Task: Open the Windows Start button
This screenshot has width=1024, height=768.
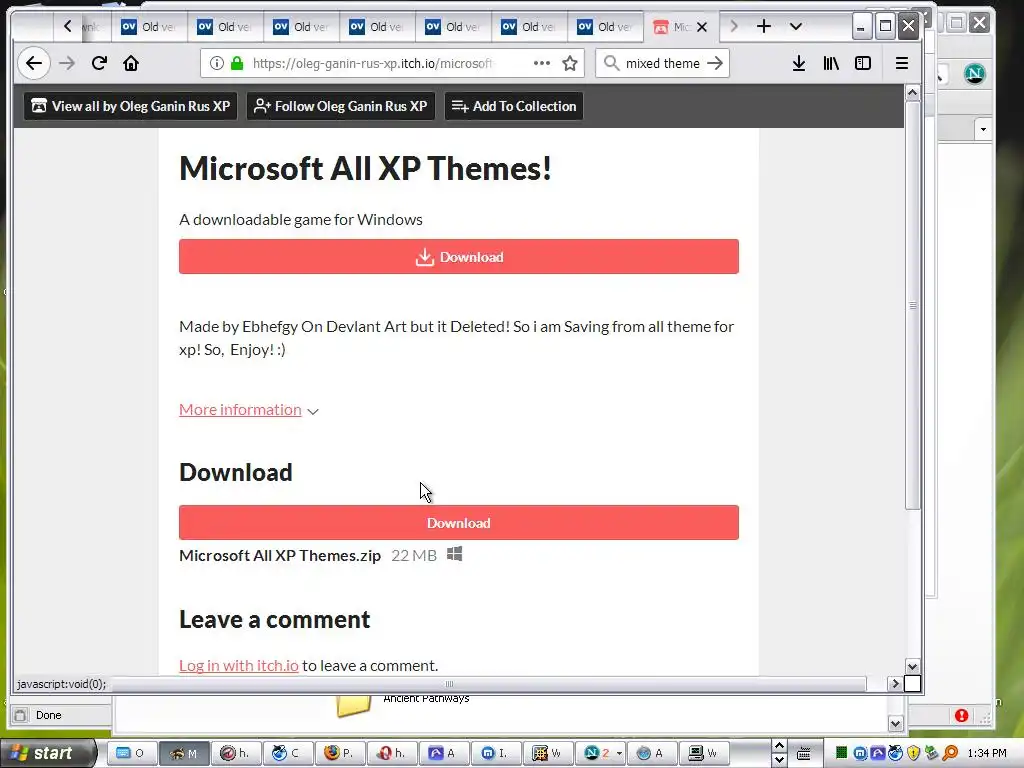Action: [47, 753]
